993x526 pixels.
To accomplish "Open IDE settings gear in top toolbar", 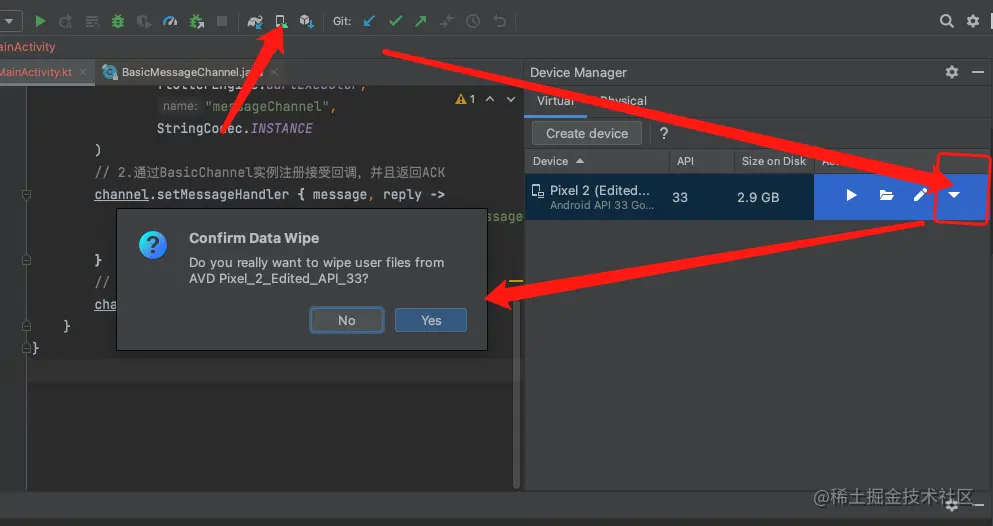I will (973, 22).
